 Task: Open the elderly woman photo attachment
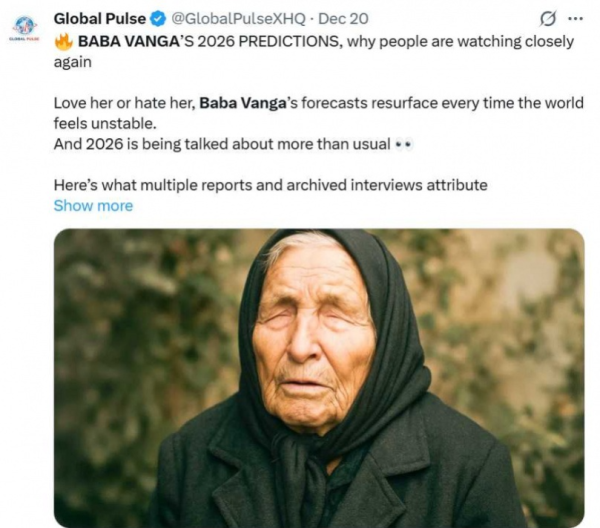(319, 378)
